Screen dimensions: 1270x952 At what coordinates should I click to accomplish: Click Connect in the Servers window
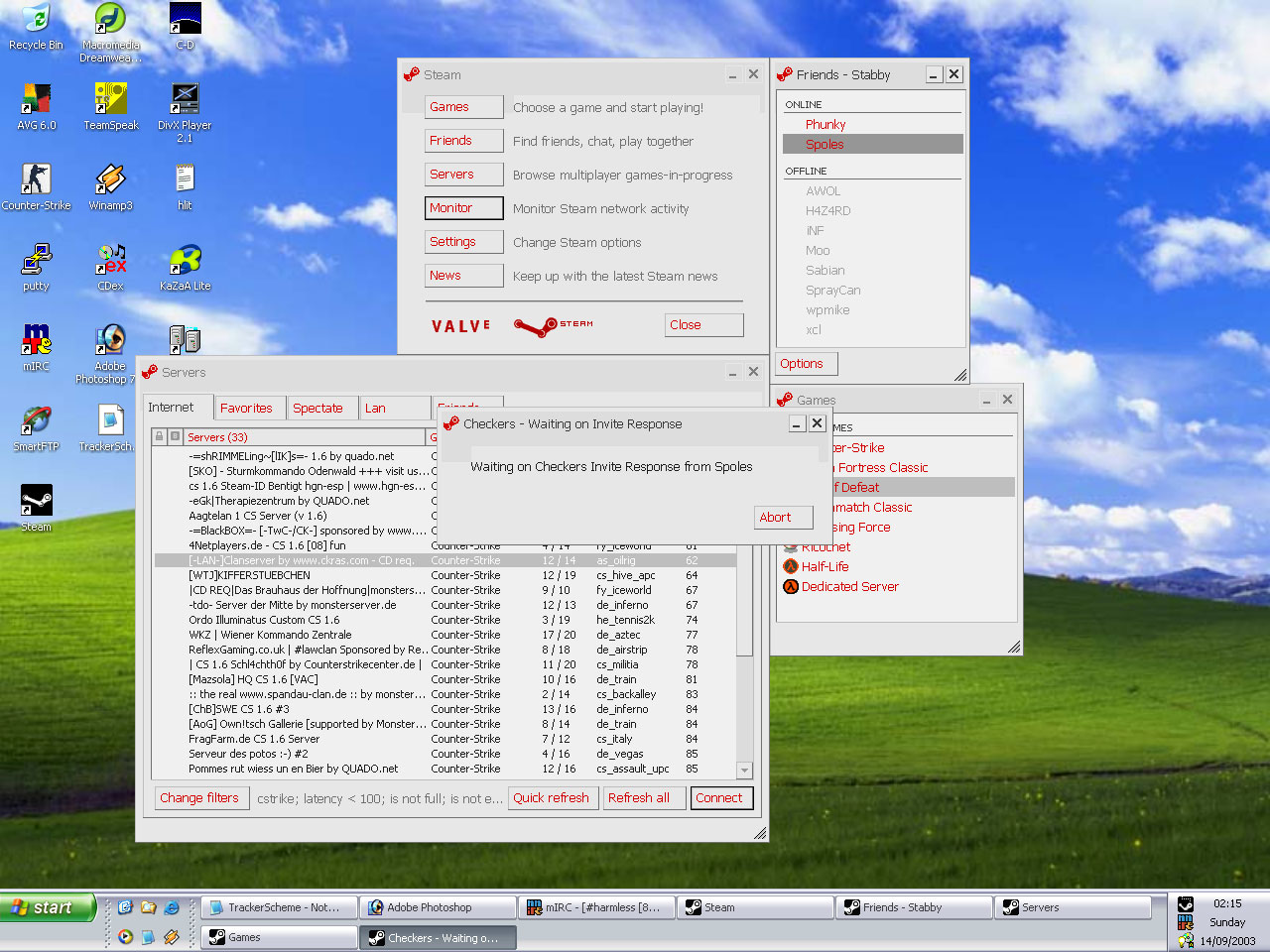pyautogui.click(x=721, y=798)
